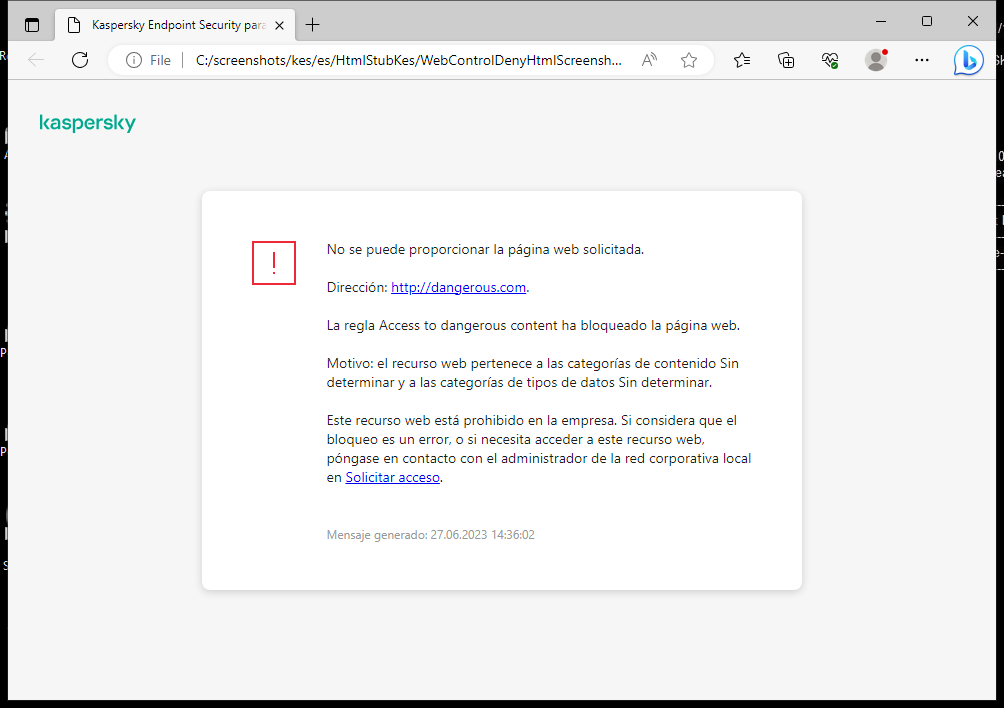Refresh the current page
1004x708 pixels.
tap(80, 60)
